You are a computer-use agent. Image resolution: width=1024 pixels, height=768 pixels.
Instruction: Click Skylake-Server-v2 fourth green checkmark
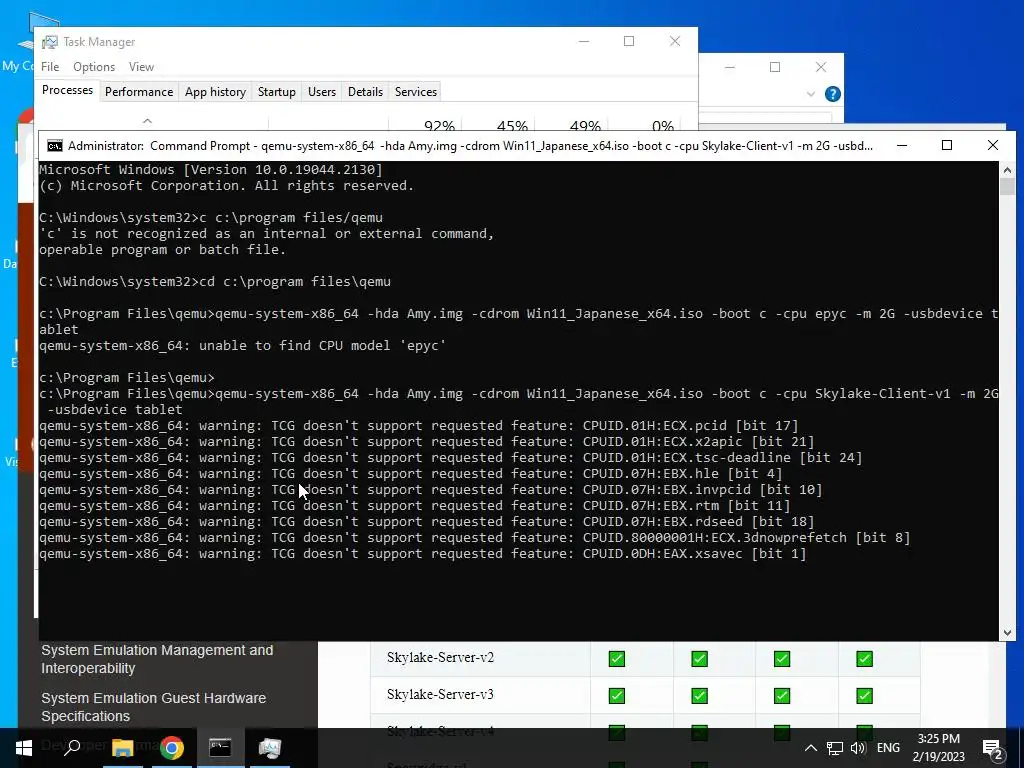coord(864,658)
